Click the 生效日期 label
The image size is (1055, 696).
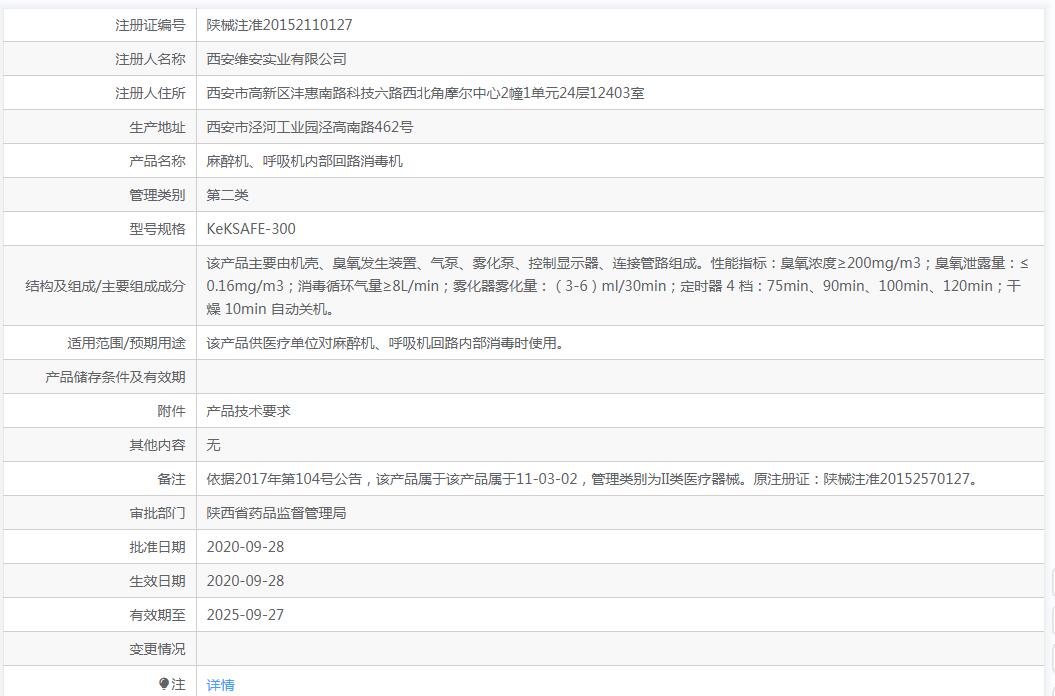157,581
